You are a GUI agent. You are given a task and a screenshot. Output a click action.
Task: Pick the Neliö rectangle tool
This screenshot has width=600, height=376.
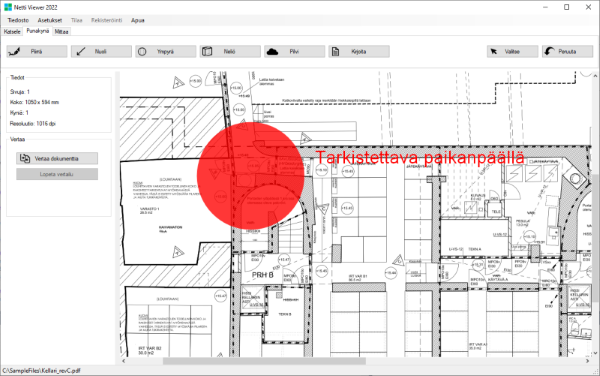point(230,51)
